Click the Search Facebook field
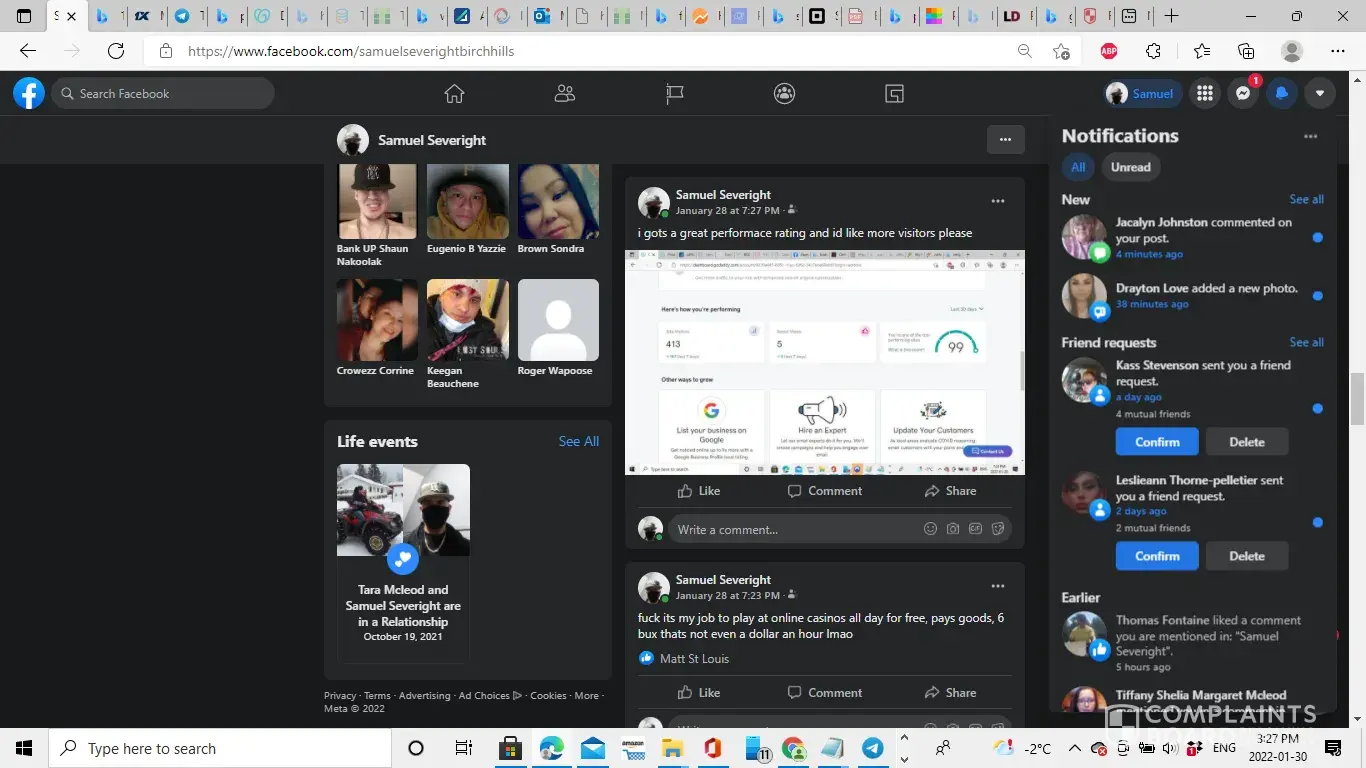 (165, 94)
